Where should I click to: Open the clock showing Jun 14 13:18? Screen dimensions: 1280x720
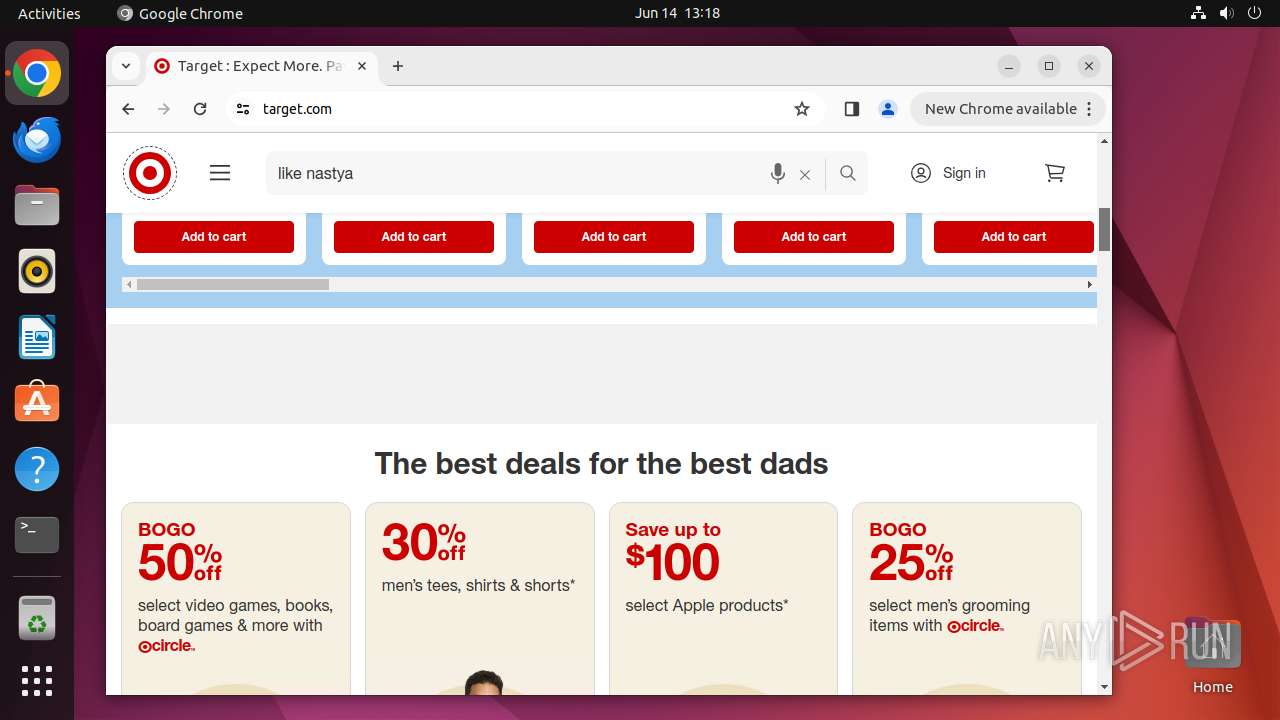tap(677, 13)
